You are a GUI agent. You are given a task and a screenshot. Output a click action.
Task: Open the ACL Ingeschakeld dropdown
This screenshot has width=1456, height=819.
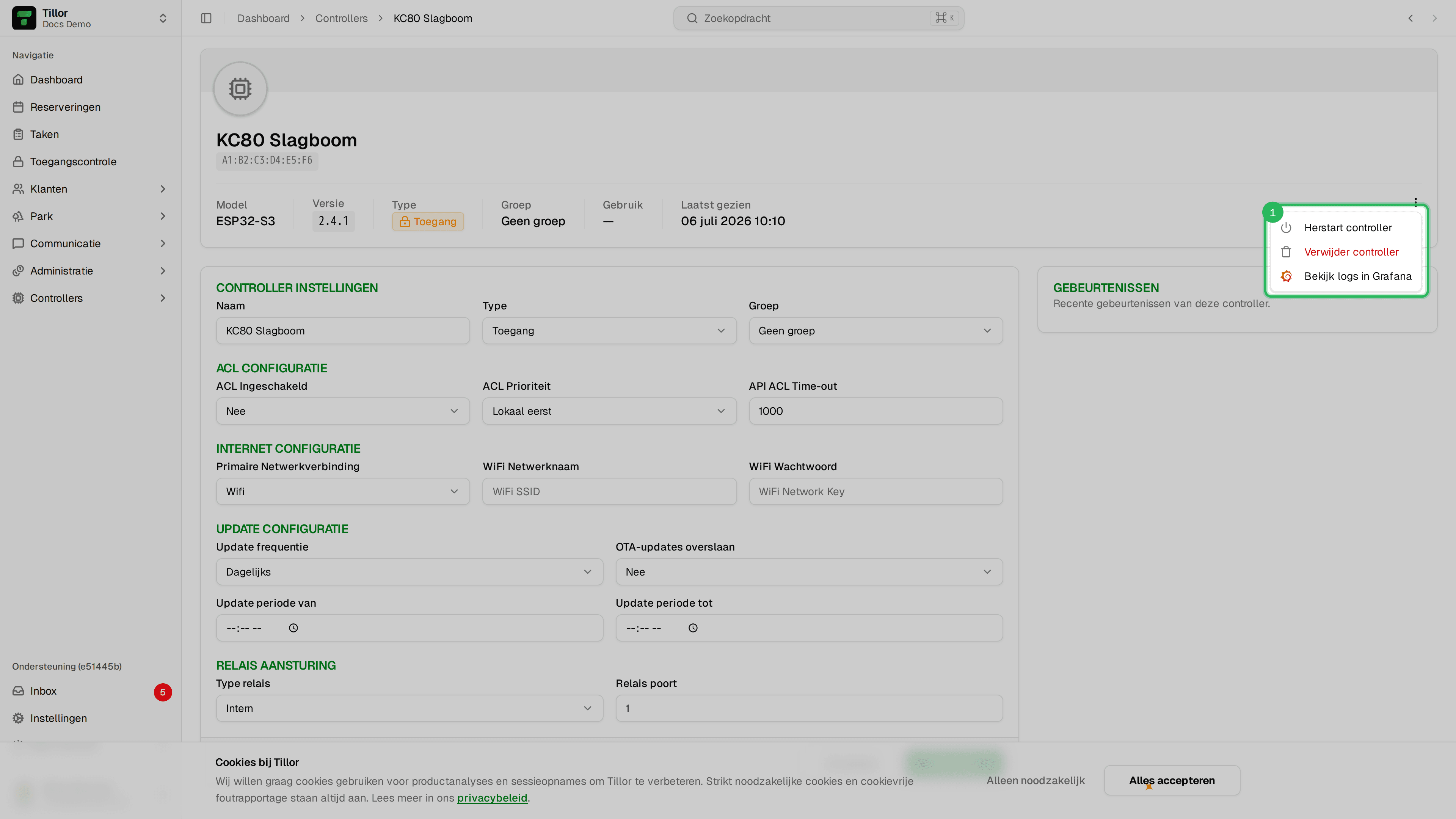342,411
